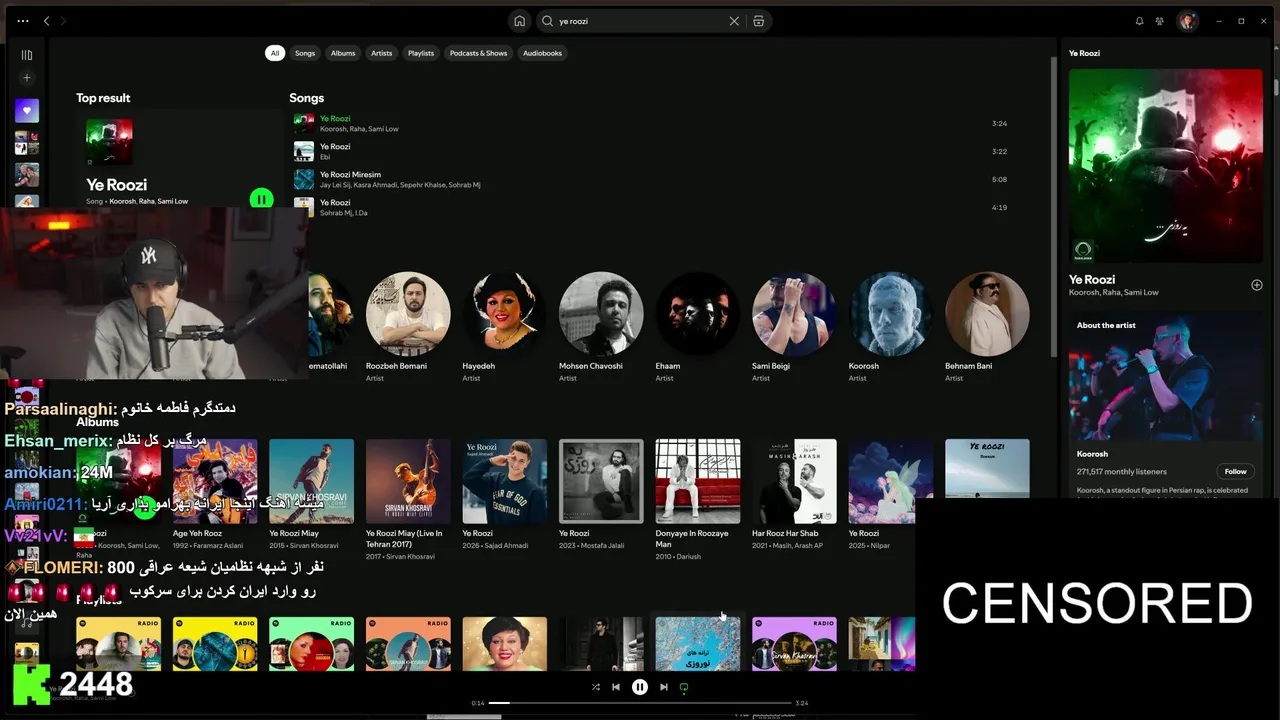
Task: Open the Songs section heading
Action: 307,98
